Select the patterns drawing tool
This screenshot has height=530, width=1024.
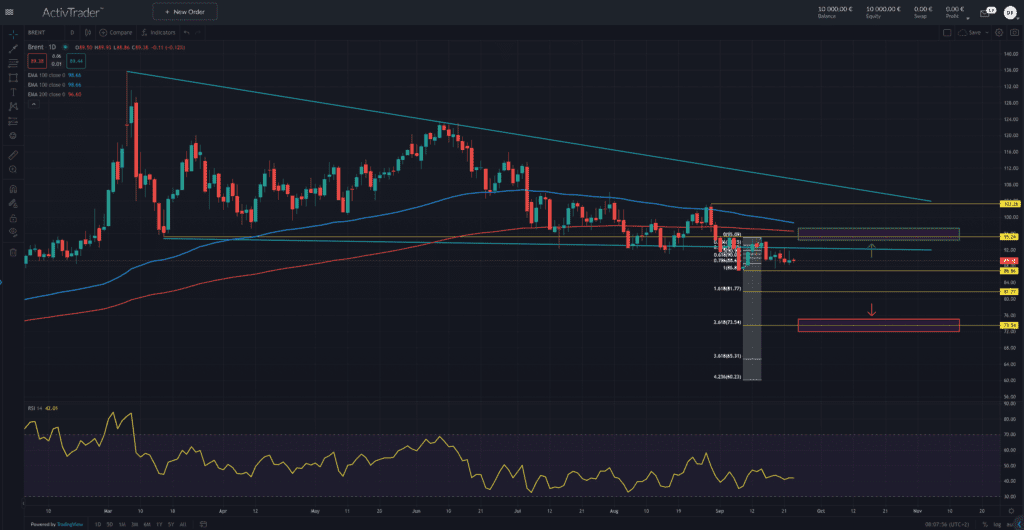(12, 106)
